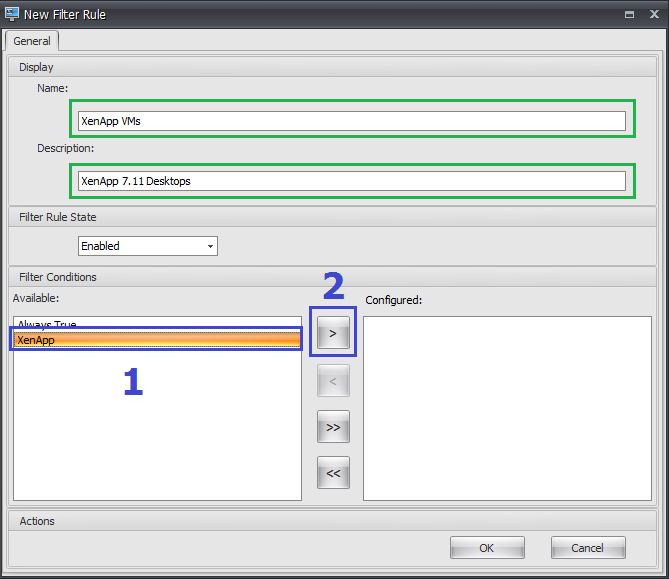Switch to the General tab

coord(32,41)
